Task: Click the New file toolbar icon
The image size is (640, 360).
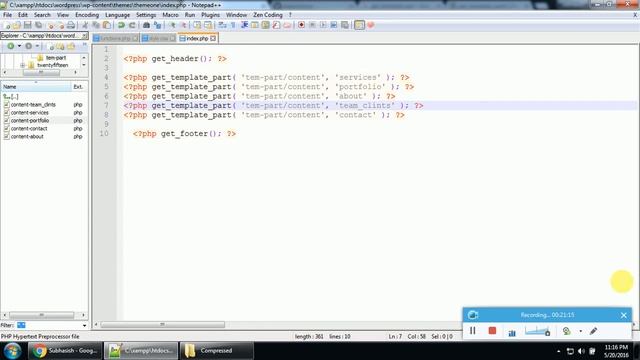Action: (x=7, y=25)
